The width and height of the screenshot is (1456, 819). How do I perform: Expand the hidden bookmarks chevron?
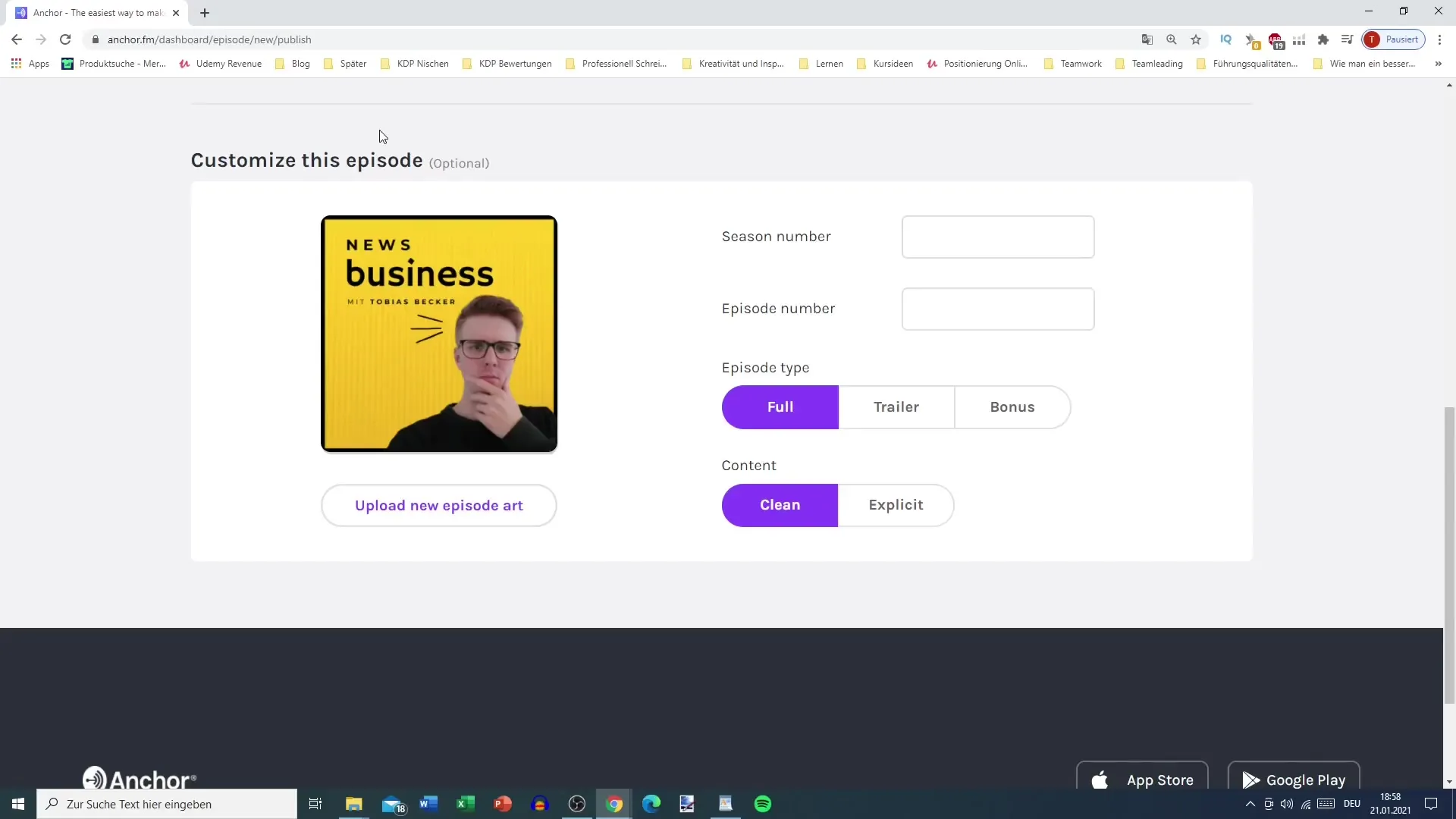1438,64
